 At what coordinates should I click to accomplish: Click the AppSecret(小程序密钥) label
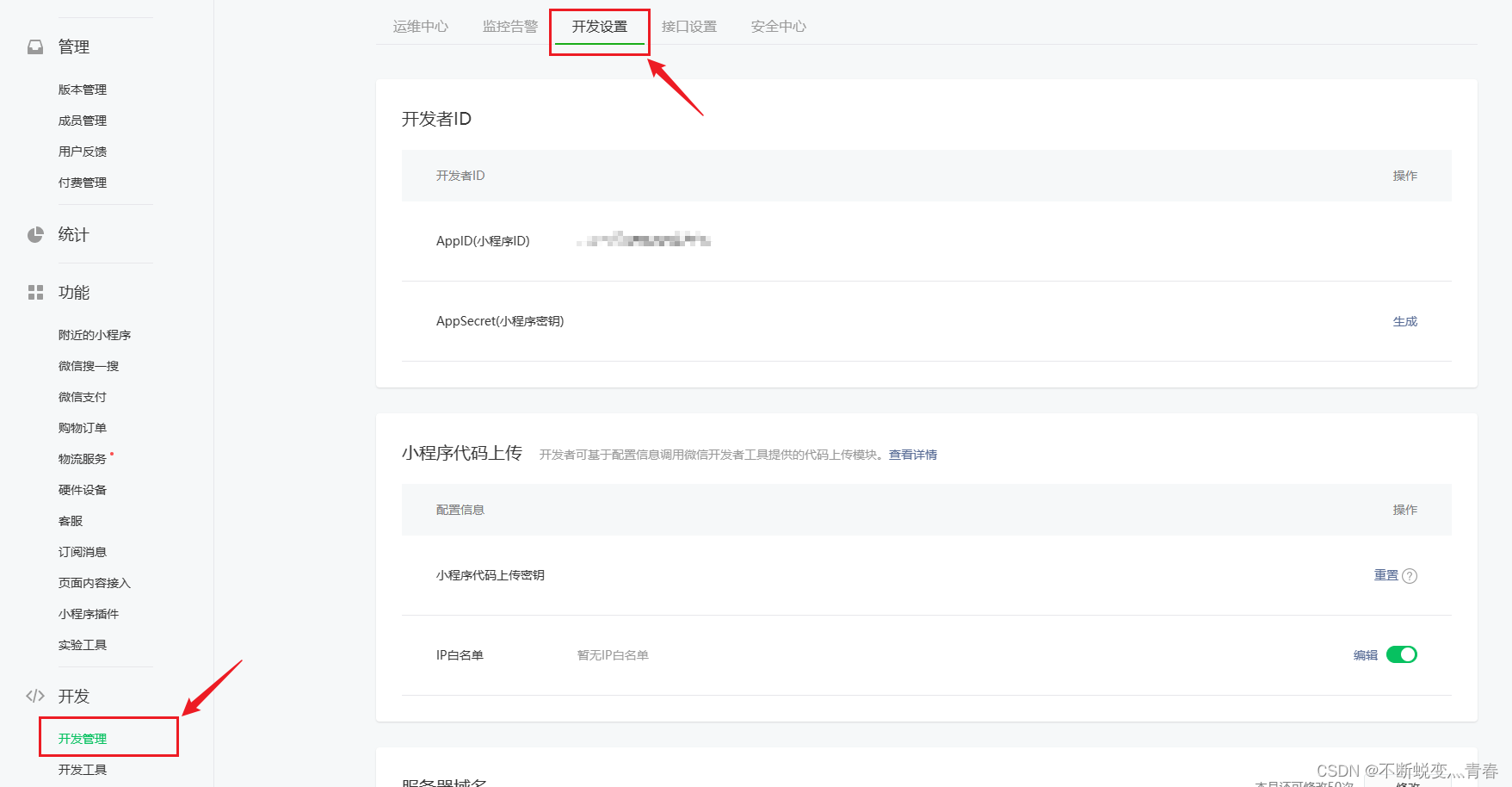500,321
